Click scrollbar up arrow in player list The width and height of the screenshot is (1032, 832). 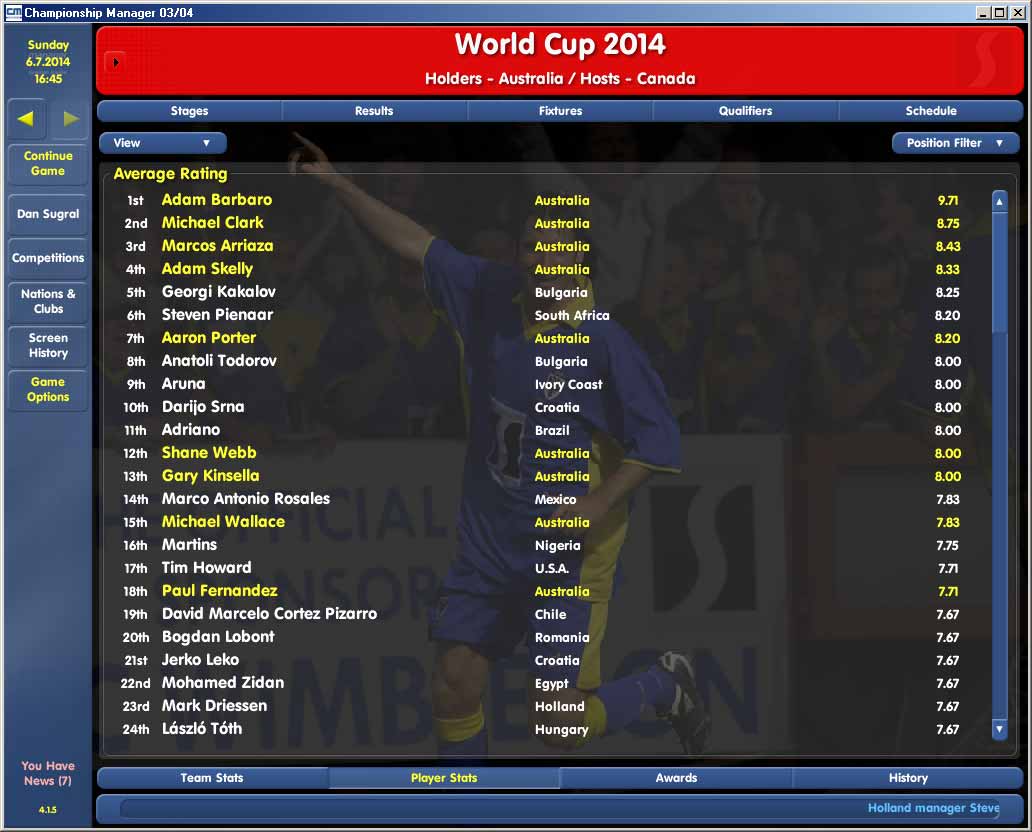pyautogui.click(x=999, y=201)
